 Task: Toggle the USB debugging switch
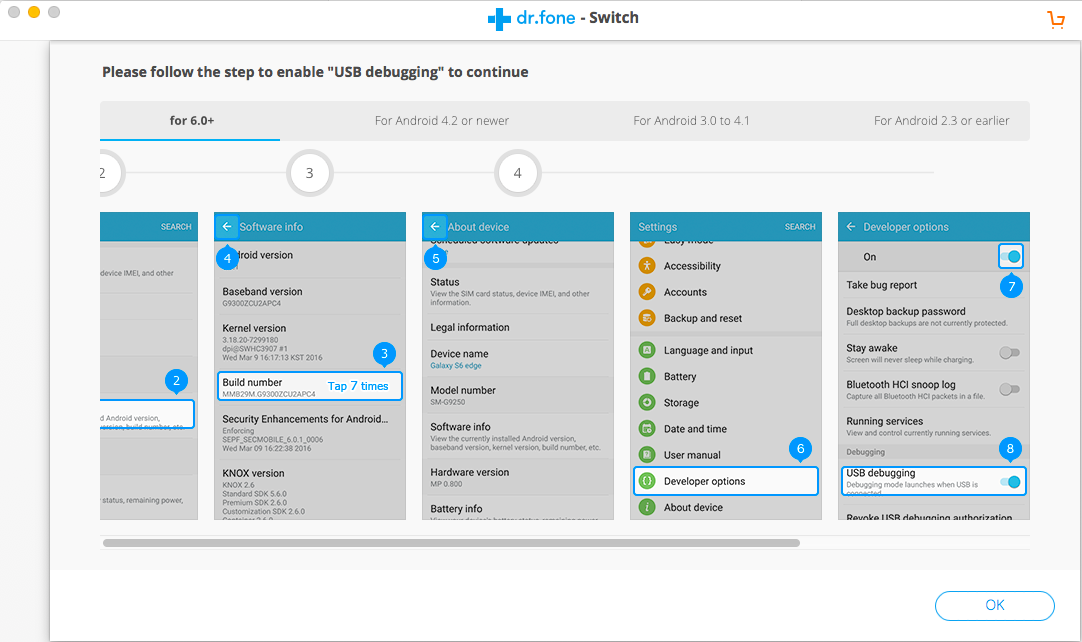(1010, 482)
